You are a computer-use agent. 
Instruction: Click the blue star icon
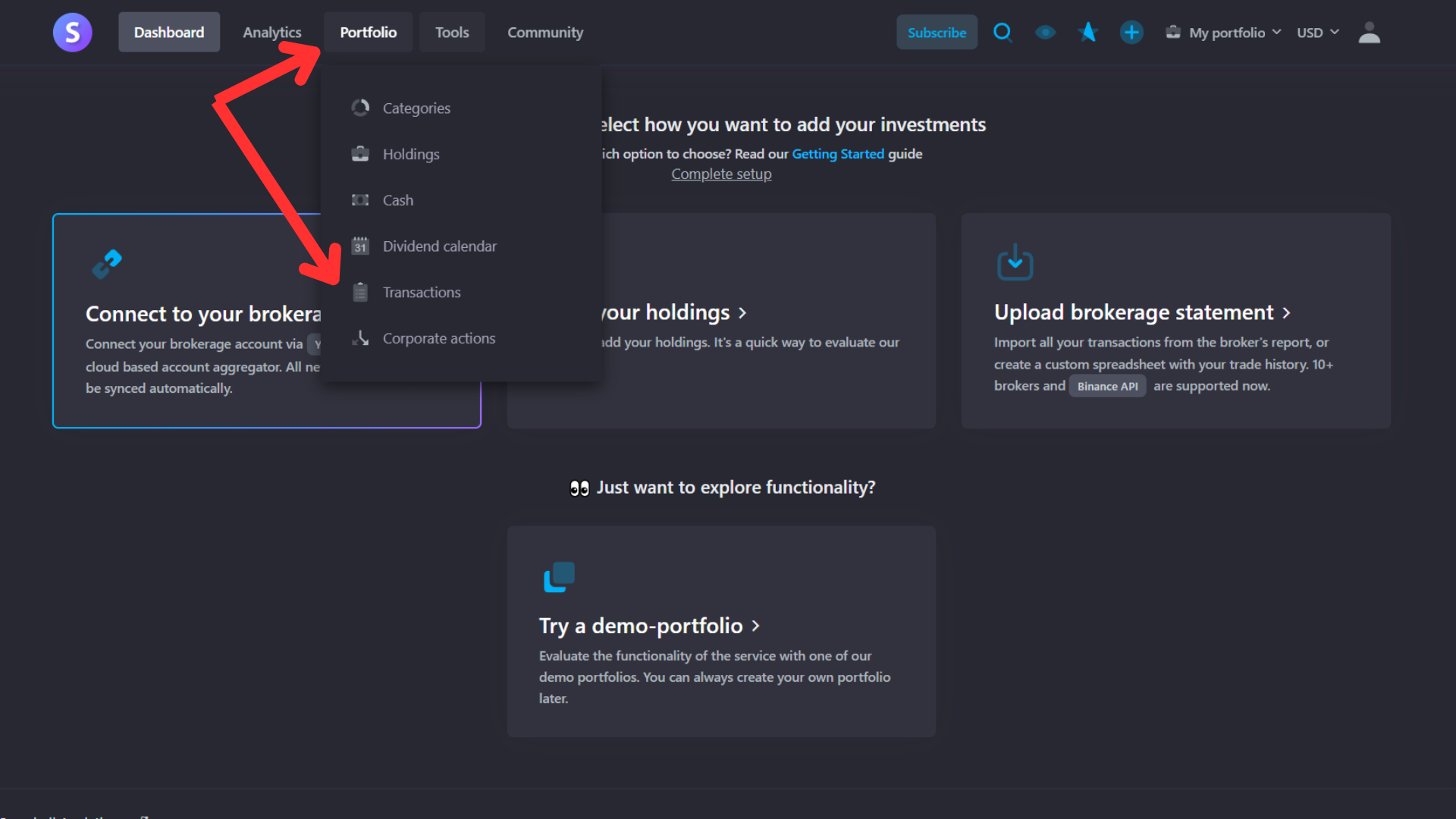point(1088,33)
